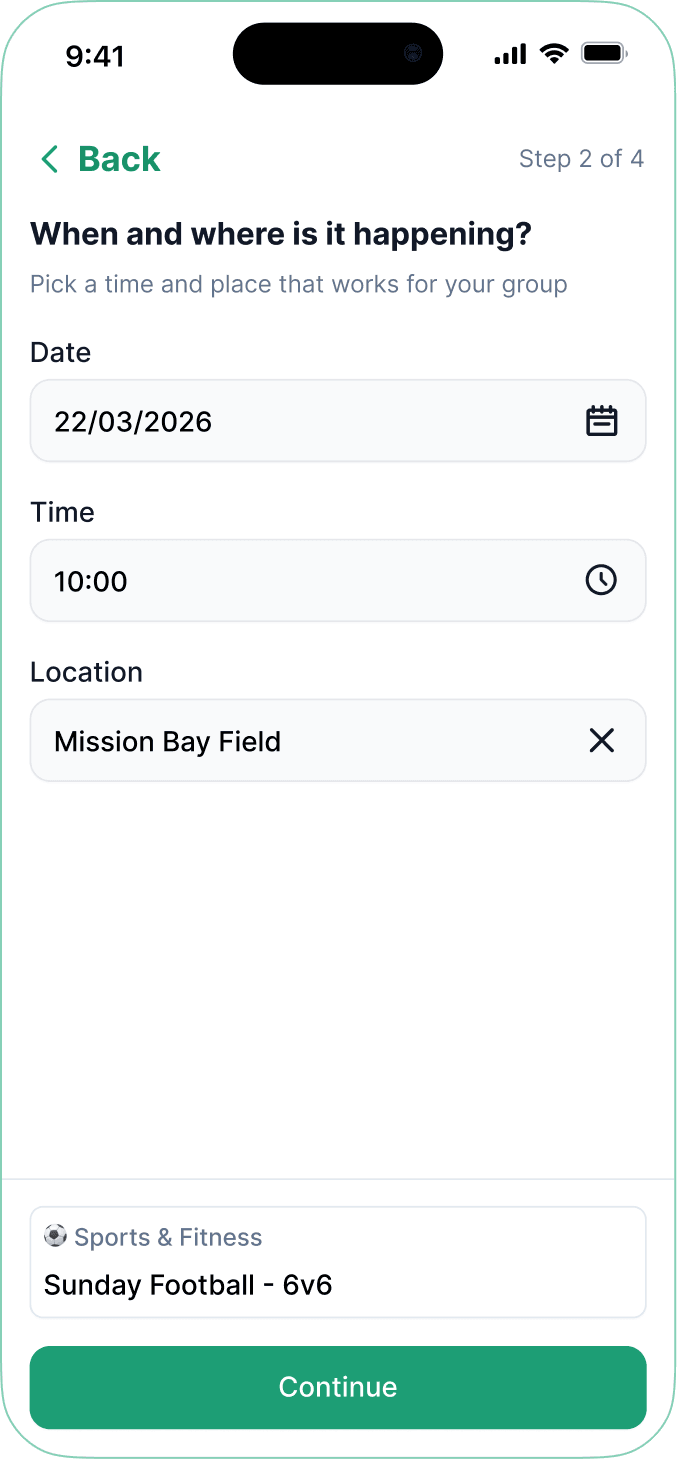677x1459 pixels.
Task: Tap the Step 2 of 4 indicator
Action: point(582,158)
